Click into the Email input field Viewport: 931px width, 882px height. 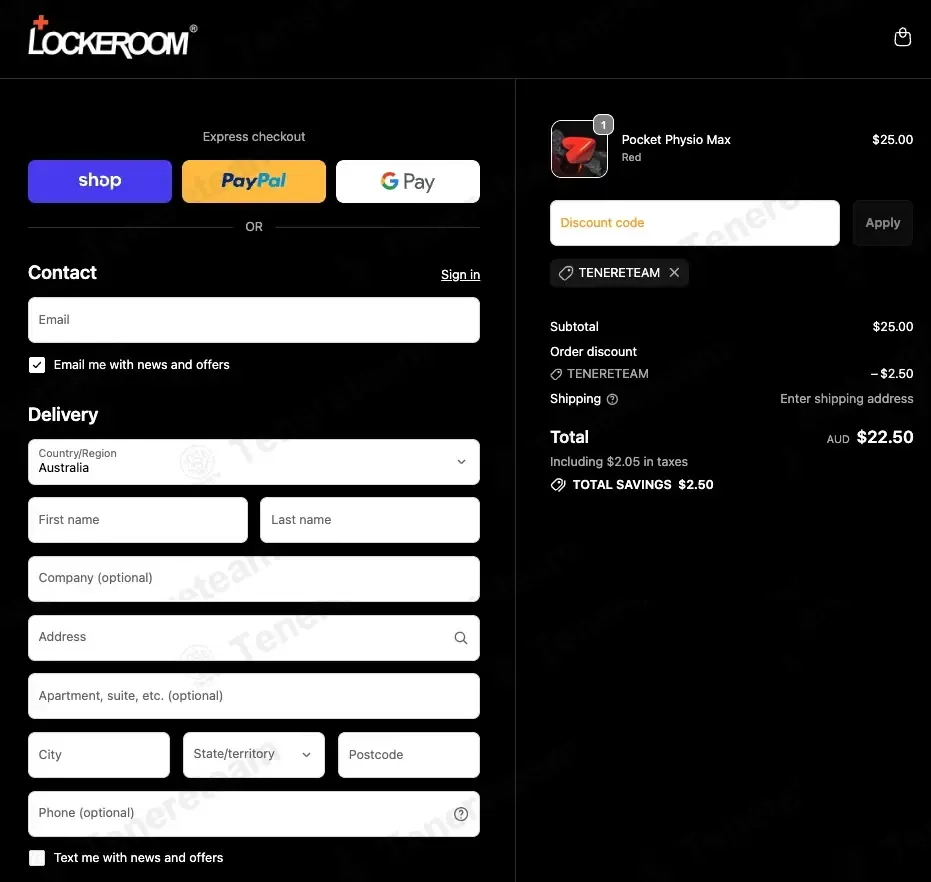(254, 320)
